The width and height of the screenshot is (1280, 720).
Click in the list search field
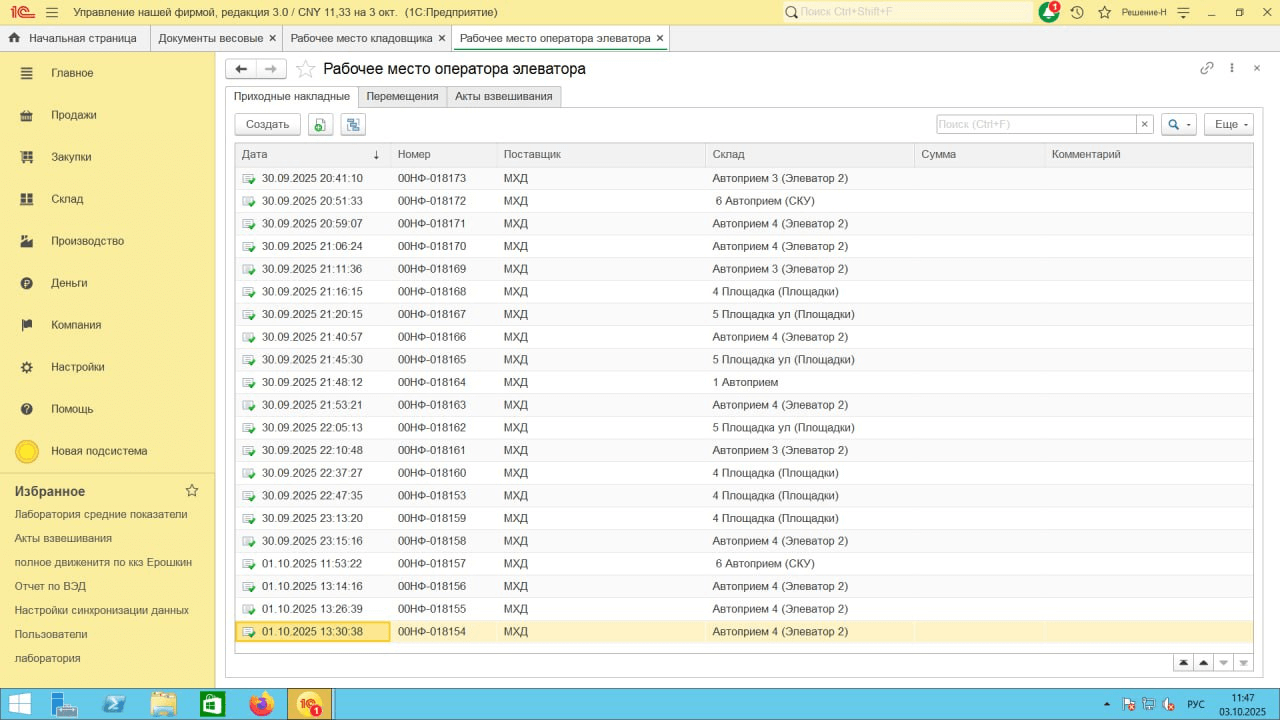1035,124
